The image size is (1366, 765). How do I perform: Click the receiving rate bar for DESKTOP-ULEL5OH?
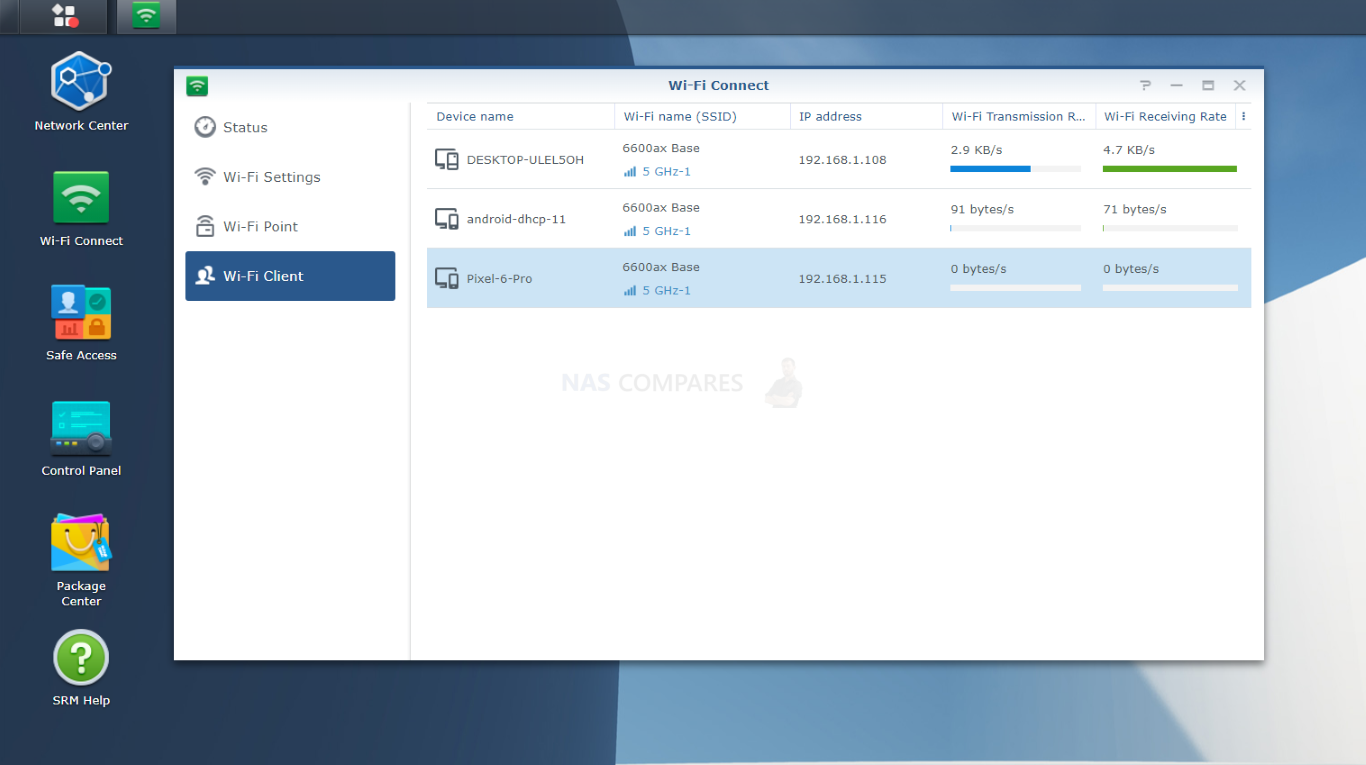point(1170,169)
